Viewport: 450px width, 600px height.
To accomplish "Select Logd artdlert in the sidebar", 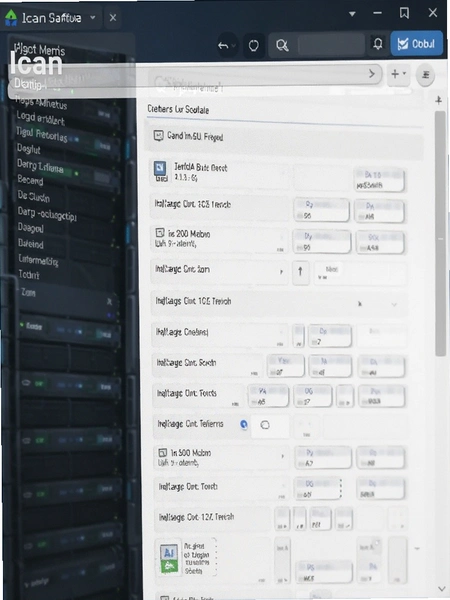I will (40, 118).
